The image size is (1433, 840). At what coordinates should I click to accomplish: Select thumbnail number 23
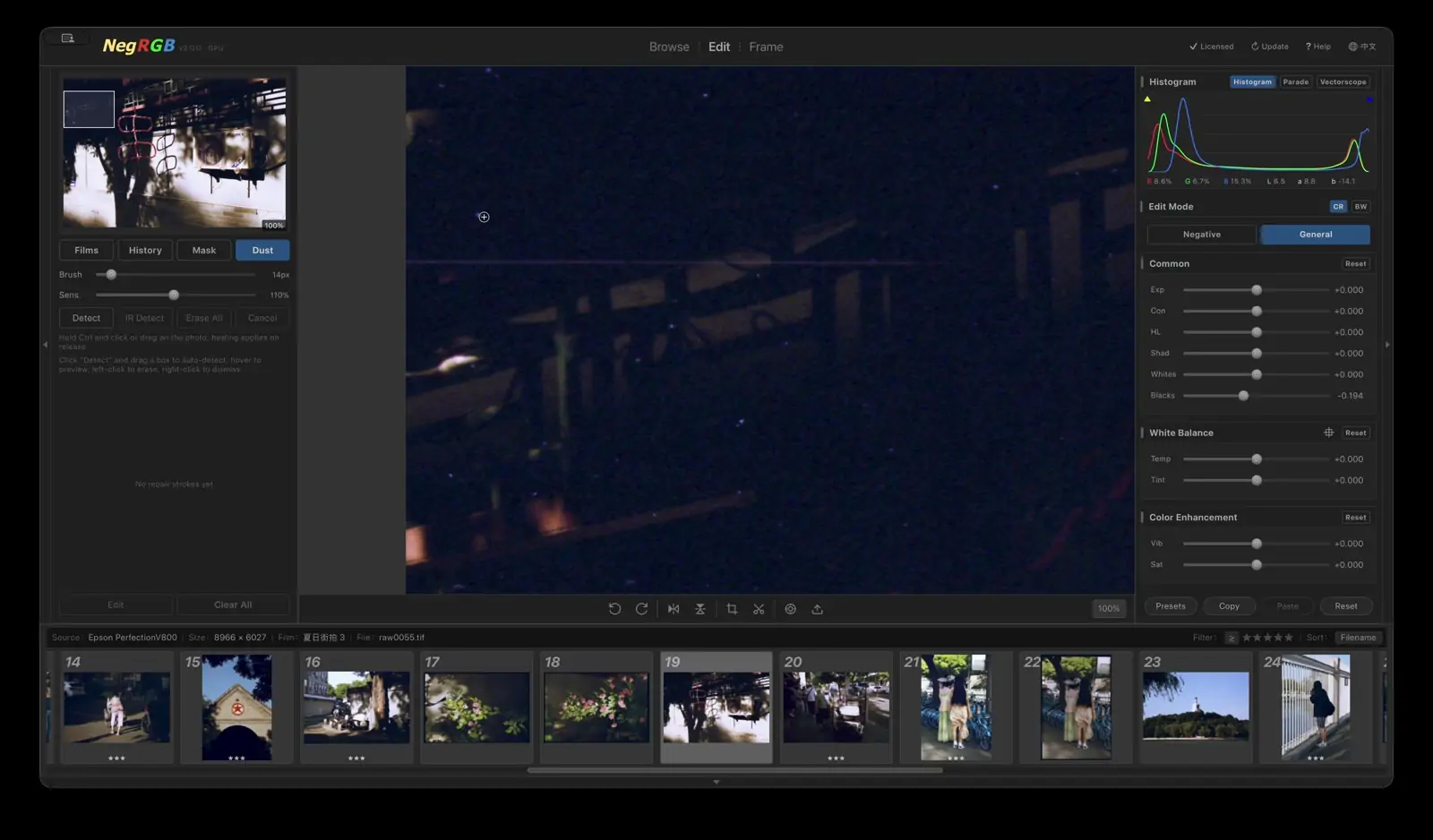(1196, 707)
